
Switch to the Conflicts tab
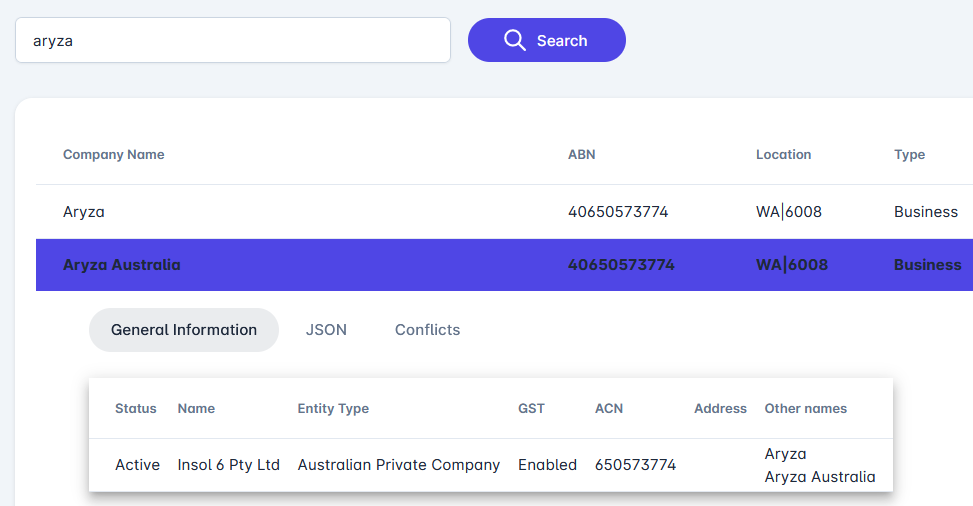point(428,330)
